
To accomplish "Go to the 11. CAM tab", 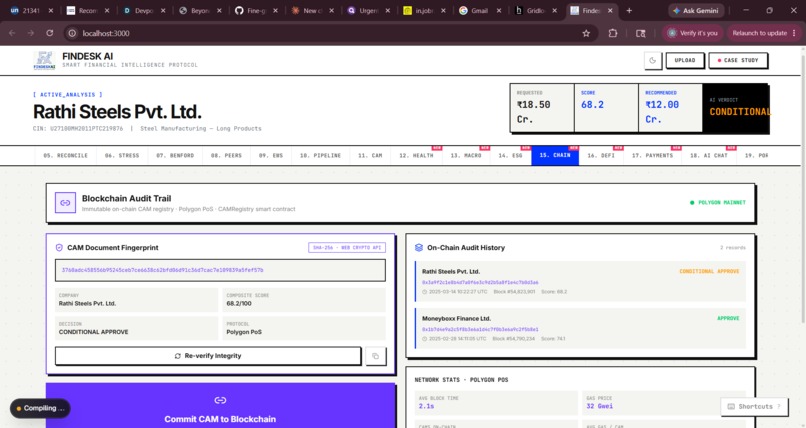I will tap(370, 155).
